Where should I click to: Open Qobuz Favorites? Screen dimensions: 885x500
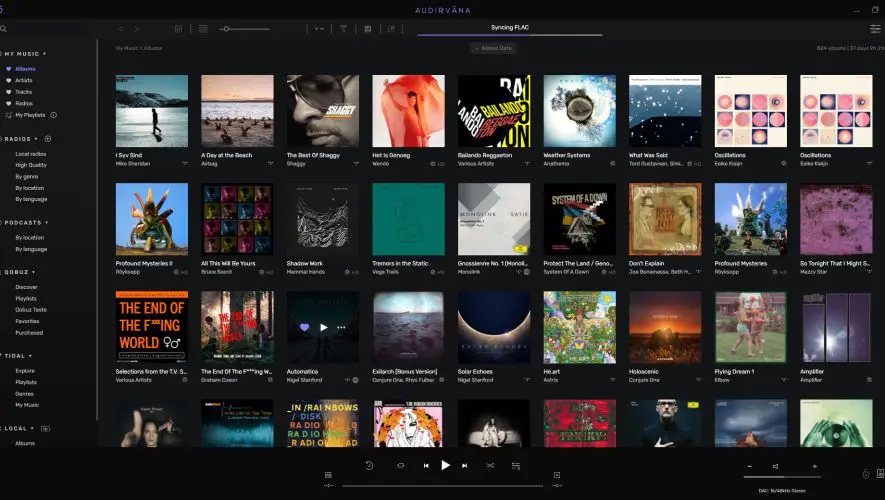(x=27, y=321)
